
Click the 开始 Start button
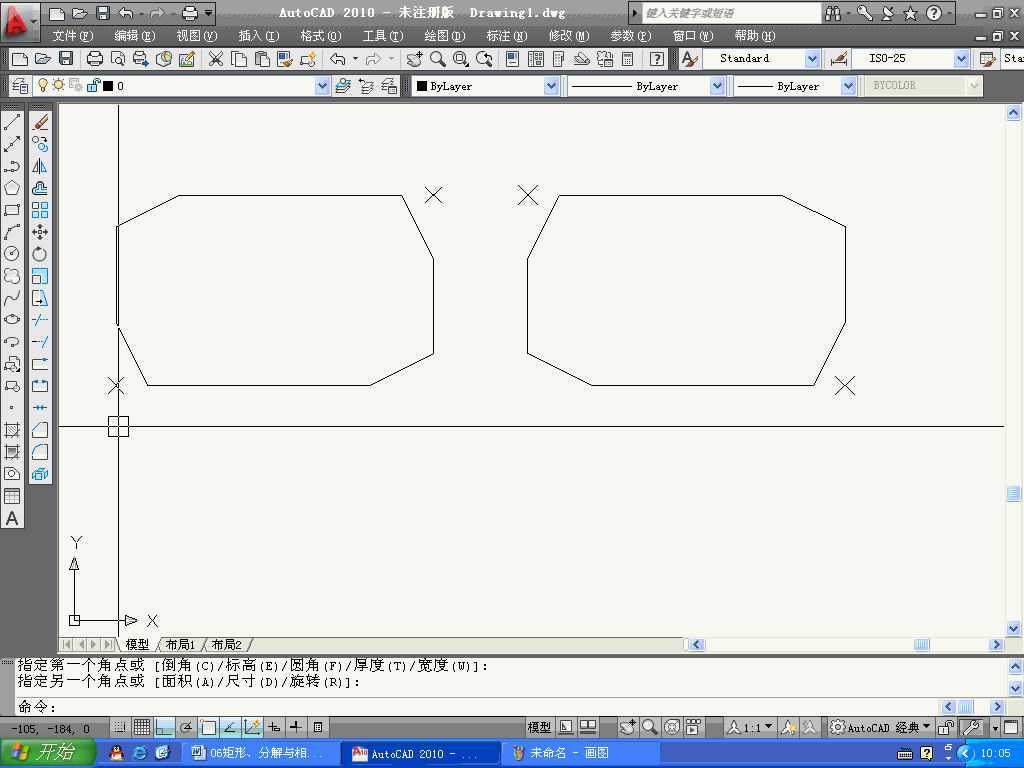coord(46,753)
